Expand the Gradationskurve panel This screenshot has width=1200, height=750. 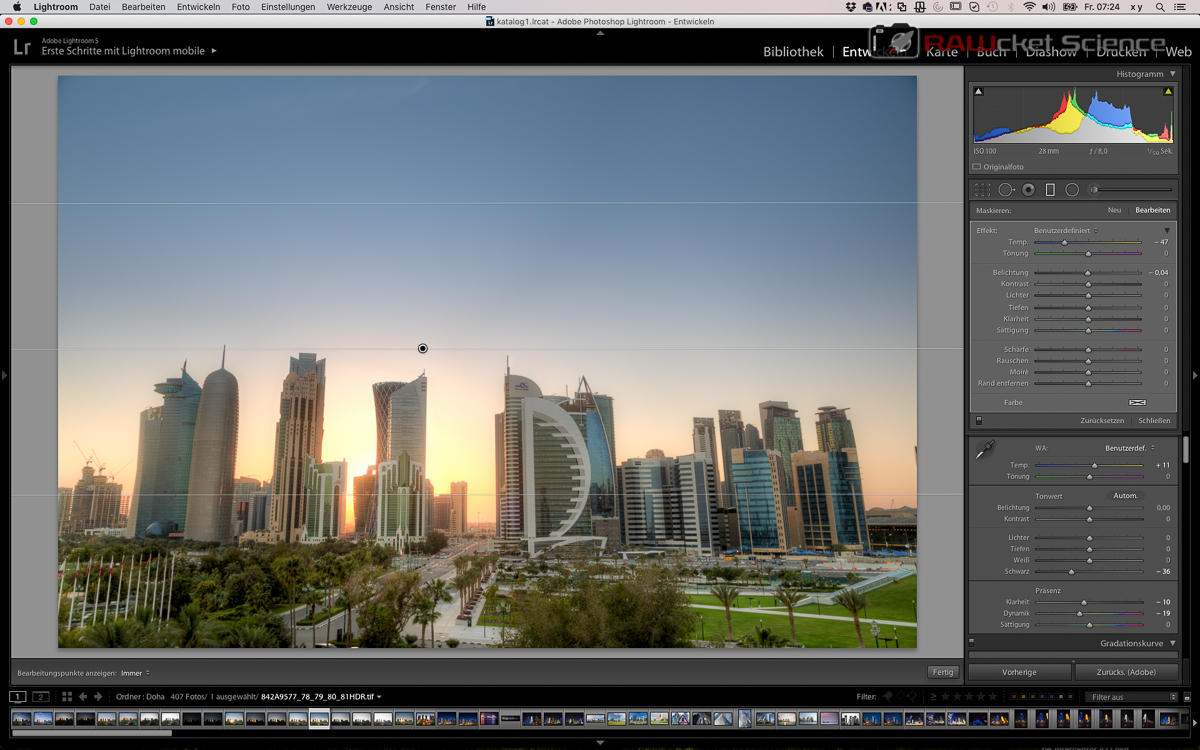click(x=1173, y=643)
